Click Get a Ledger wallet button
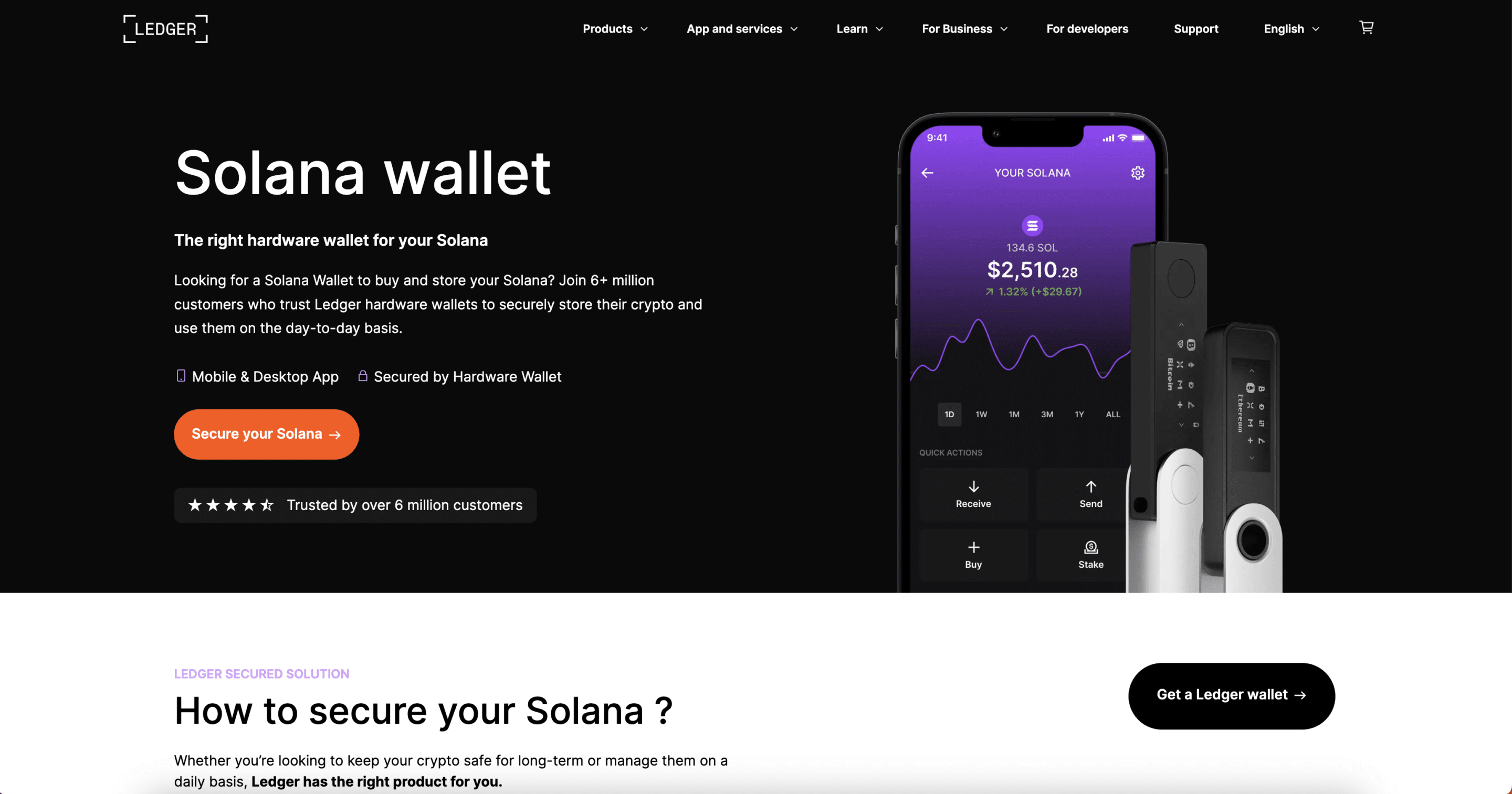1512x794 pixels. (1230, 694)
